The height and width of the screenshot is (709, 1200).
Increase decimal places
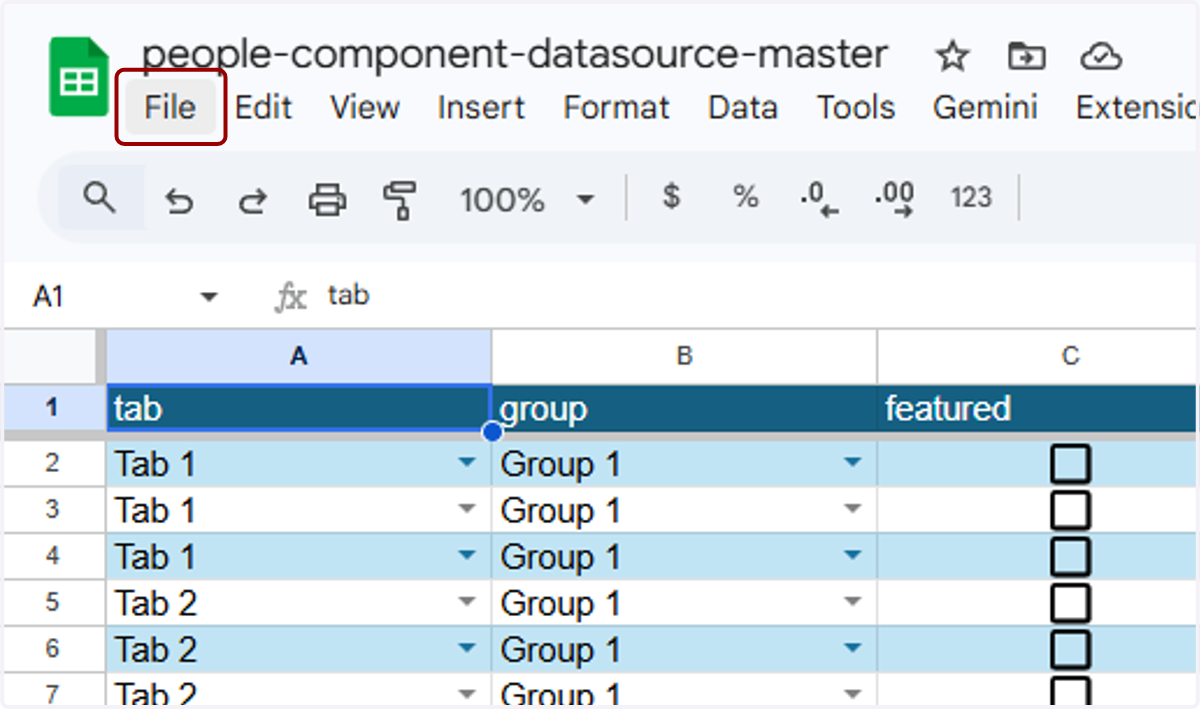pyautogui.click(x=894, y=199)
